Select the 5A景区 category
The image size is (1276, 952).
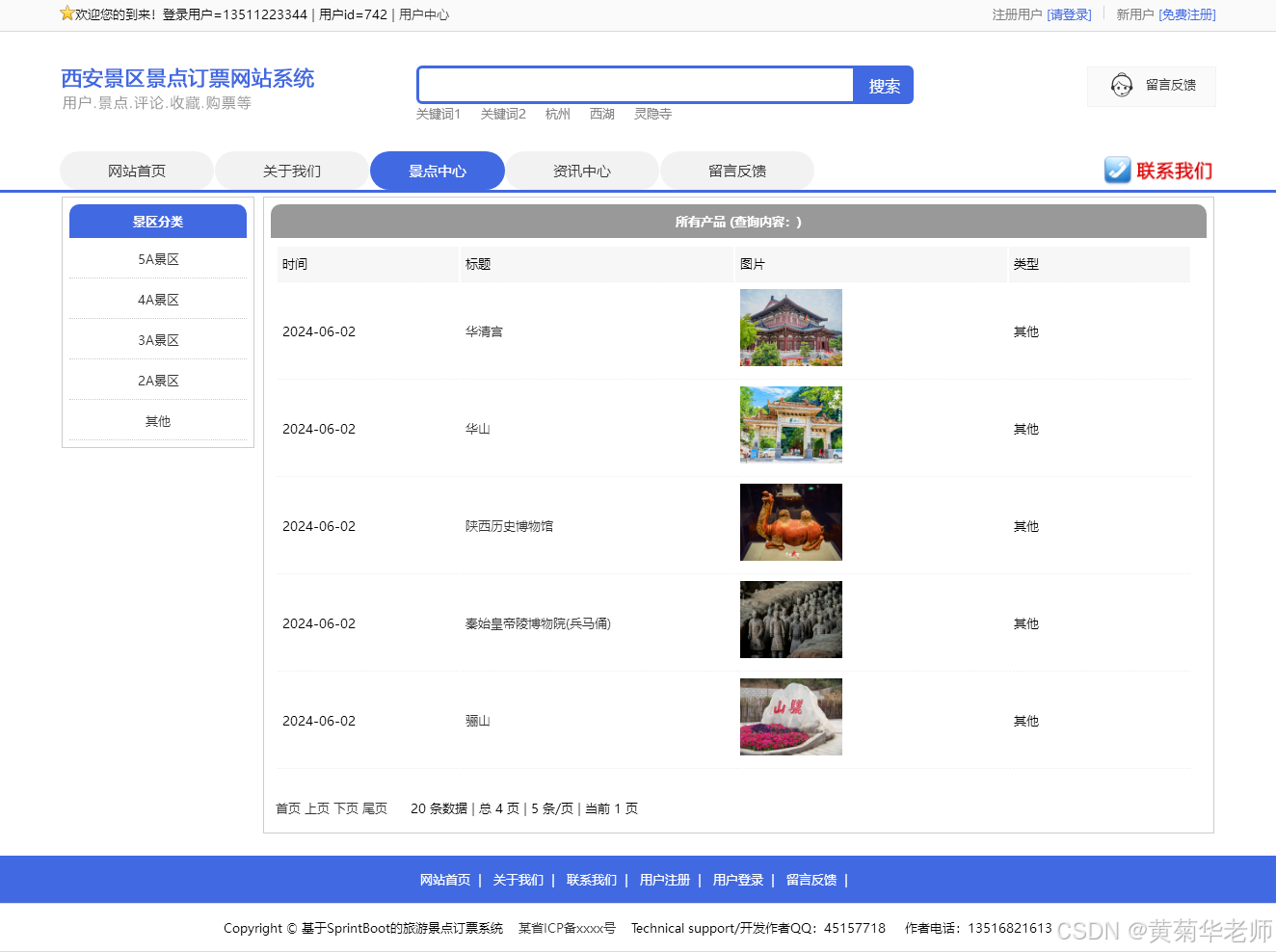click(x=157, y=259)
